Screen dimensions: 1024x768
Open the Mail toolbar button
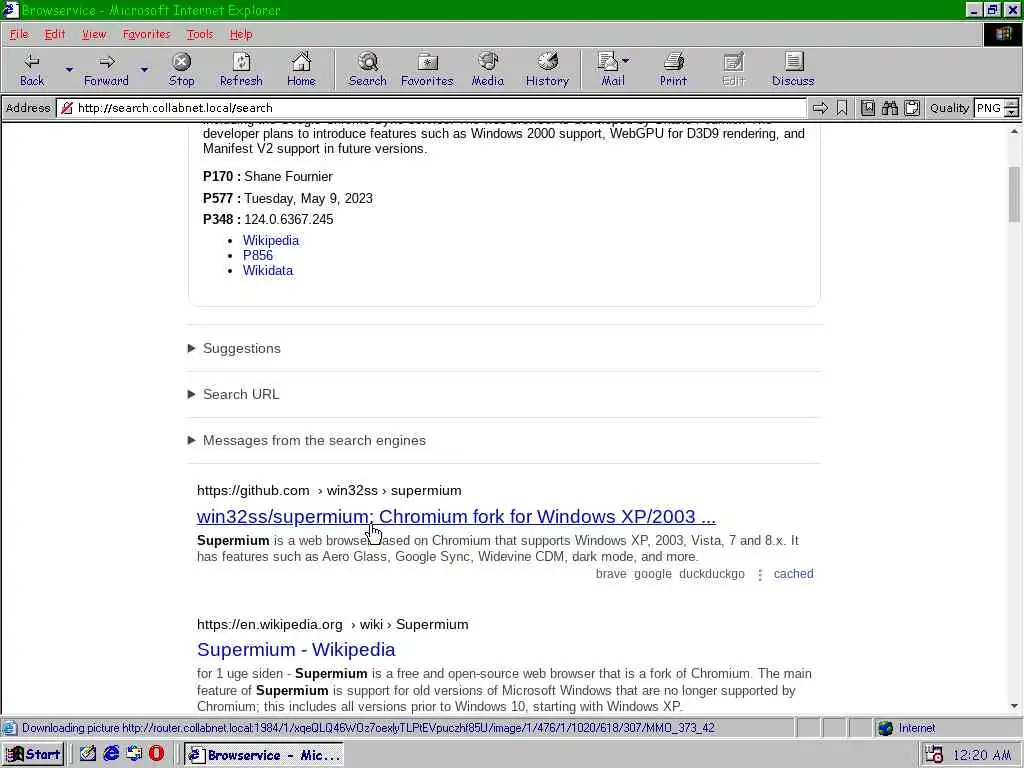tap(613, 70)
